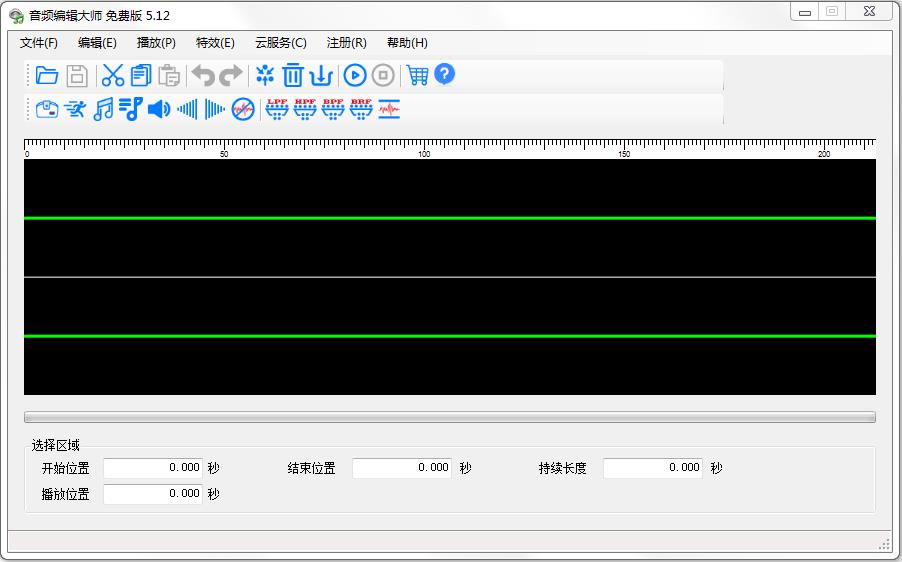Click the 结束位置 end position field

point(402,468)
